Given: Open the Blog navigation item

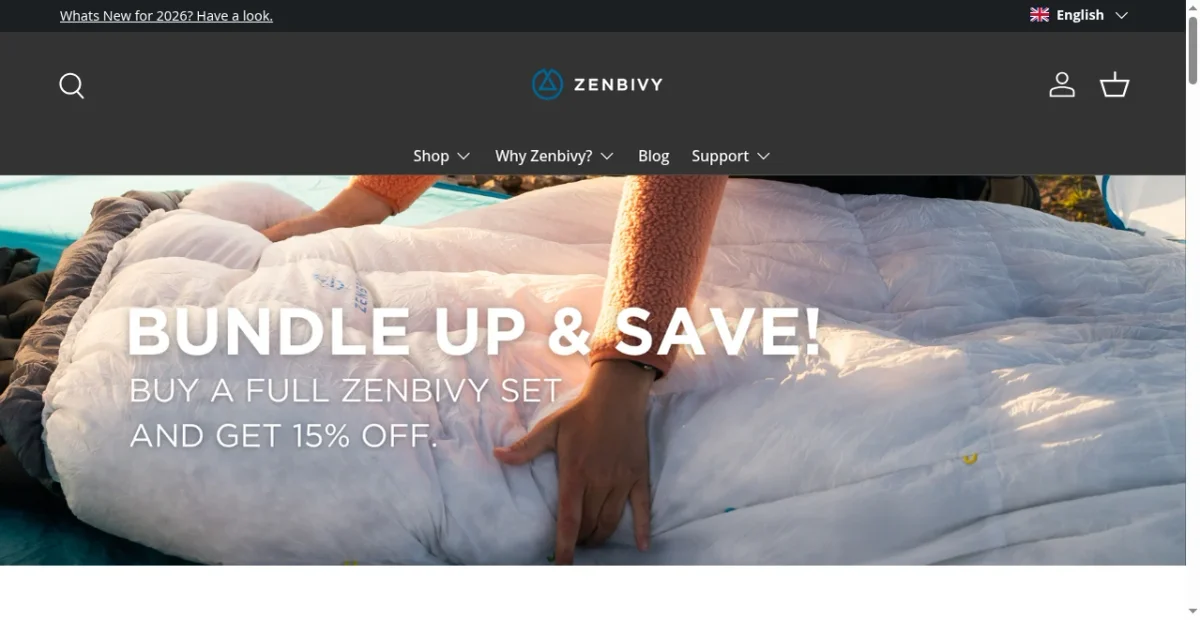Looking at the screenshot, I should [654, 156].
